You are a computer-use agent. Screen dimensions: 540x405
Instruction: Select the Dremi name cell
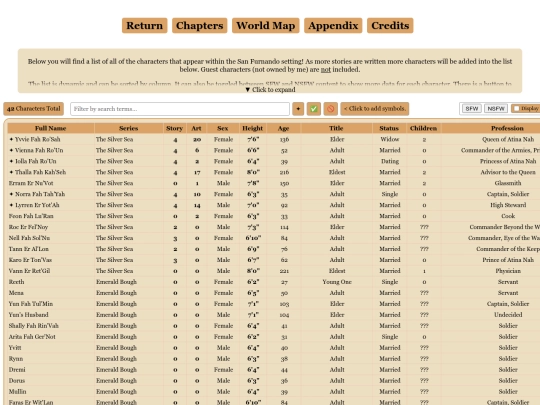tap(51, 370)
